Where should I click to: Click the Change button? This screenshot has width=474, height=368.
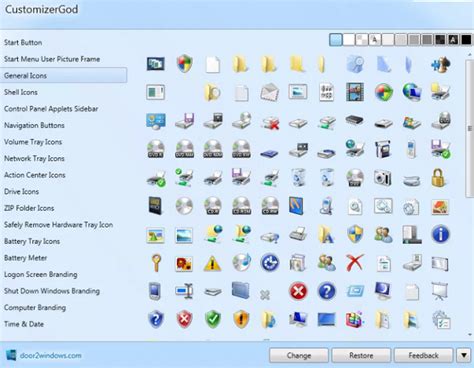click(x=299, y=355)
